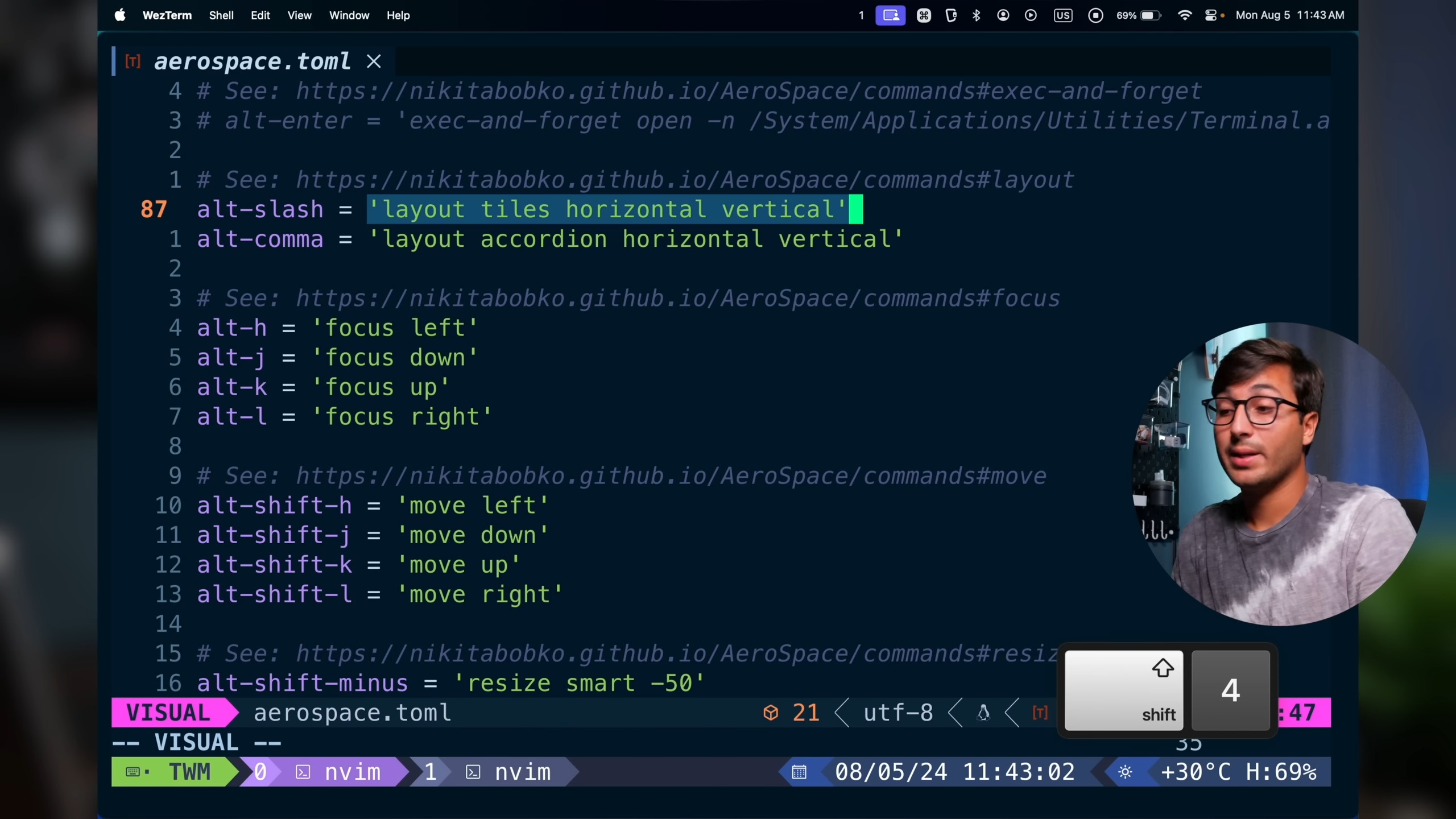Click the TOML filetype icon in bufferline
Image resolution: width=1456 pixels, height=819 pixels.
coord(133,61)
